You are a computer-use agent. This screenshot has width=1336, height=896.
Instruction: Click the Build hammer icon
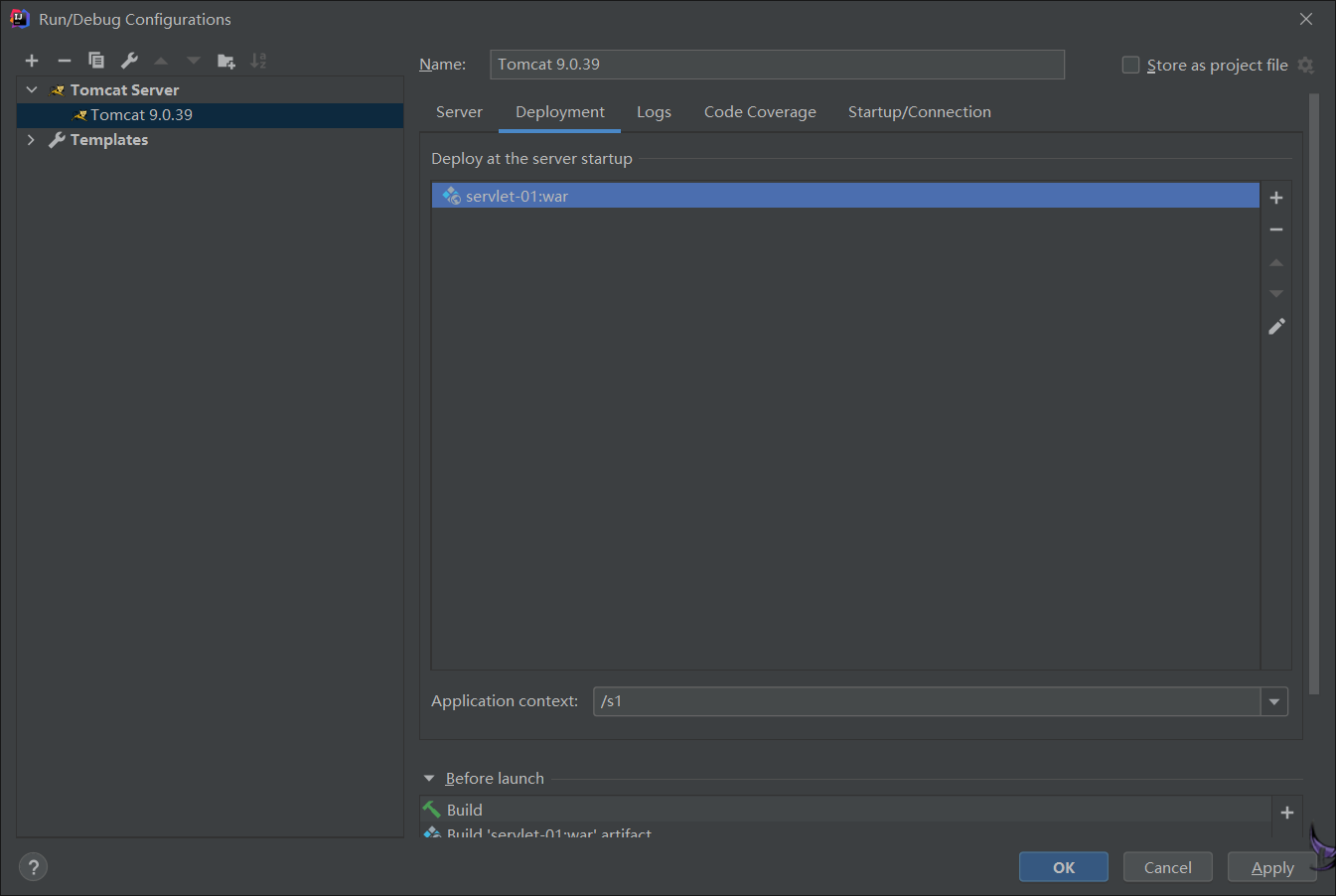431,810
